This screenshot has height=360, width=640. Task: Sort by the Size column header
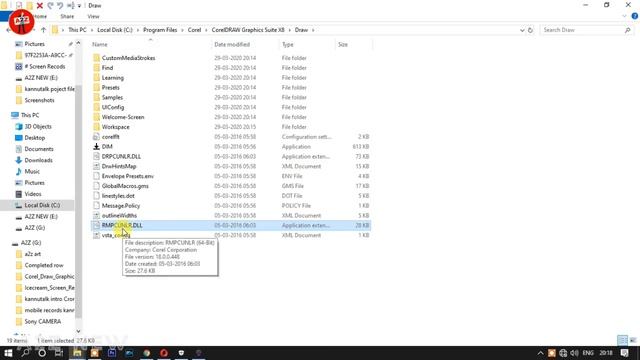(x=343, y=44)
